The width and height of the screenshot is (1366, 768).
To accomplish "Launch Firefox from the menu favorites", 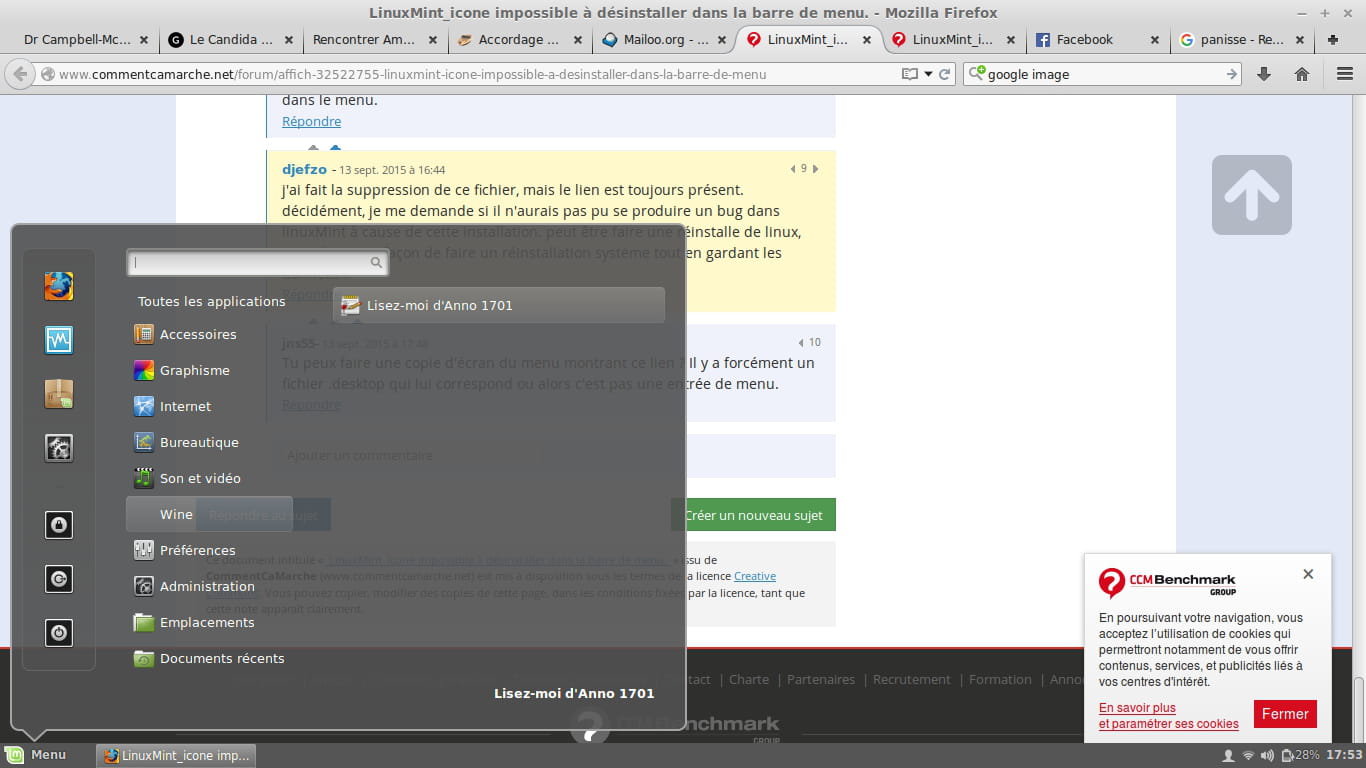I will 59,286.
